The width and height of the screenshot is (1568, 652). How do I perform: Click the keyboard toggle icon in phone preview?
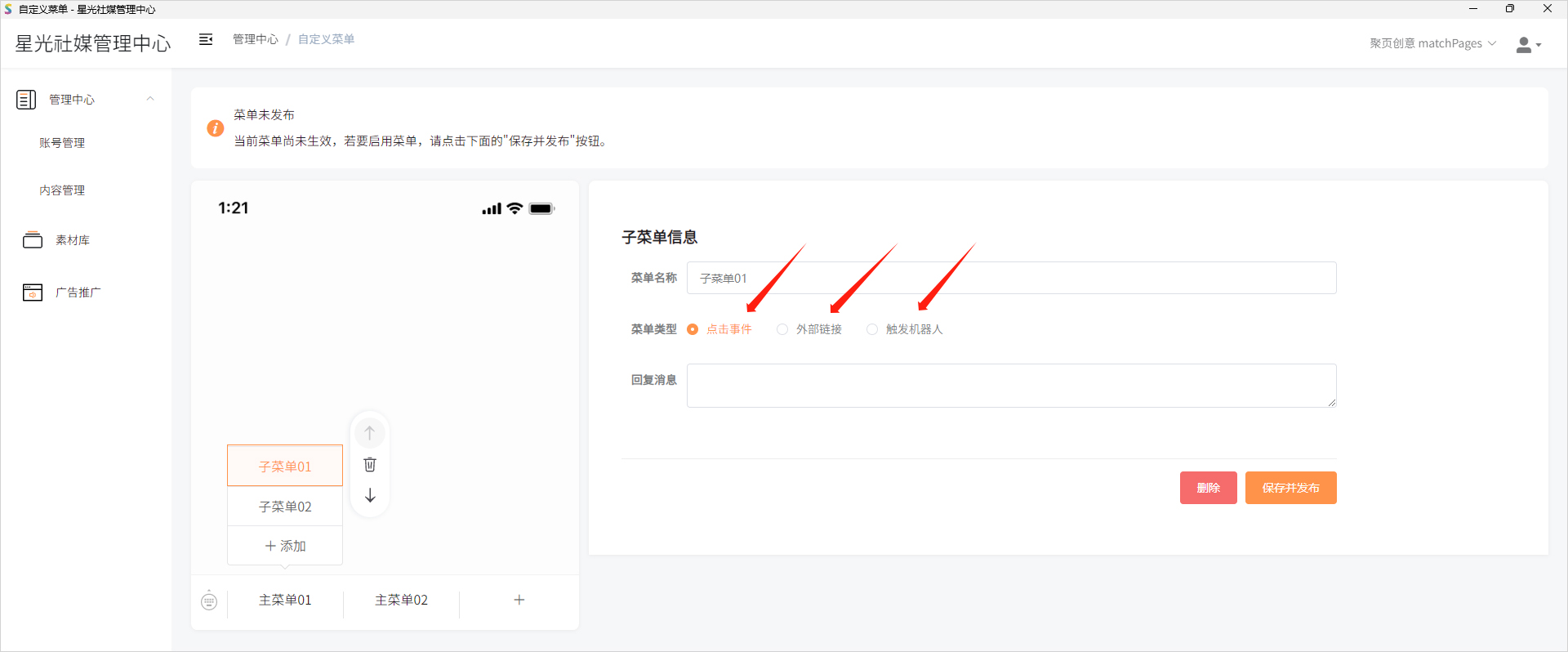pyautogui.click(x=209, y=601)
